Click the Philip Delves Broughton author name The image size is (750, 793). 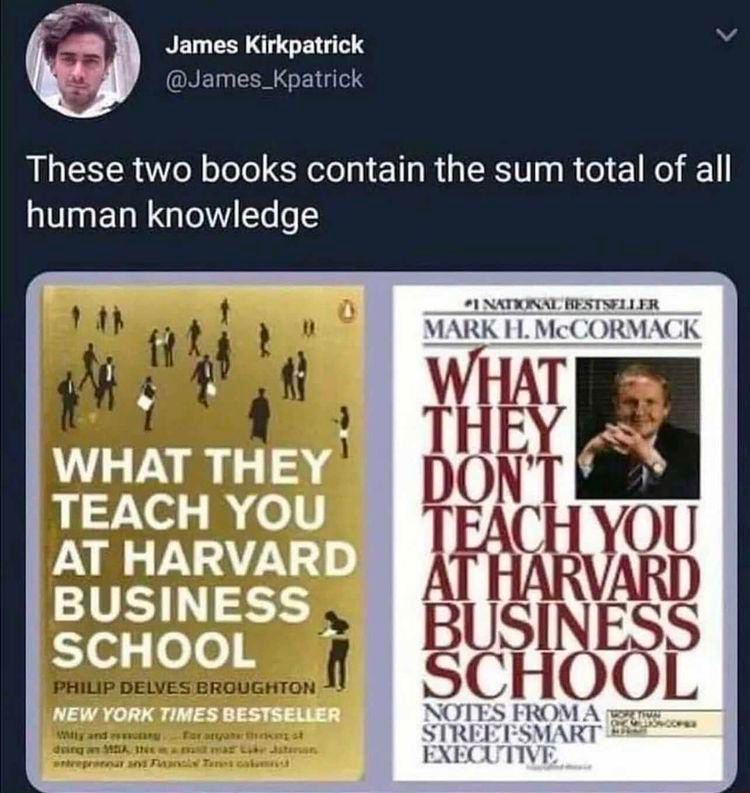tap(185, 688)
